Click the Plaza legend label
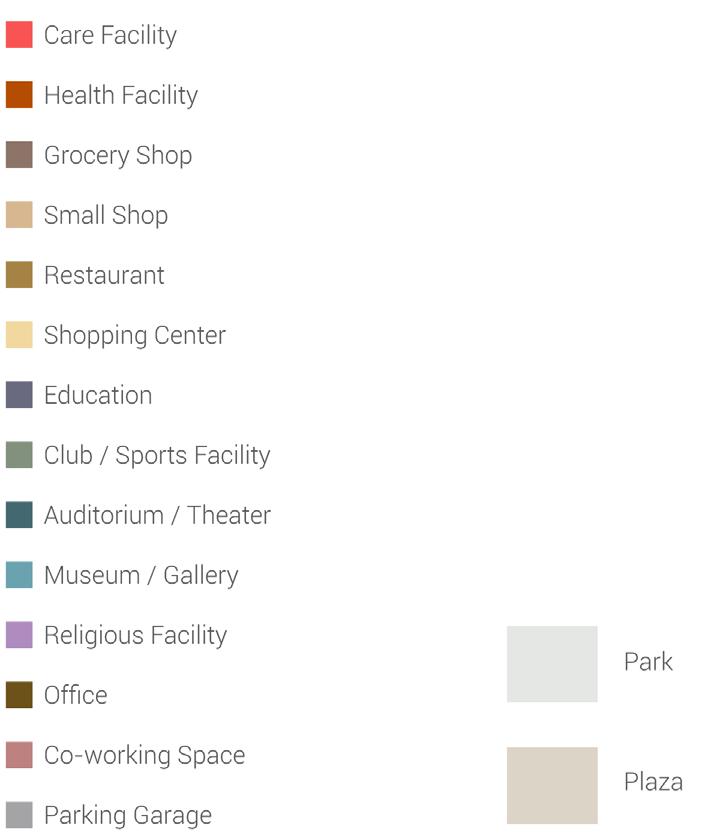This screenshot has height=836, width=720. 653,782
